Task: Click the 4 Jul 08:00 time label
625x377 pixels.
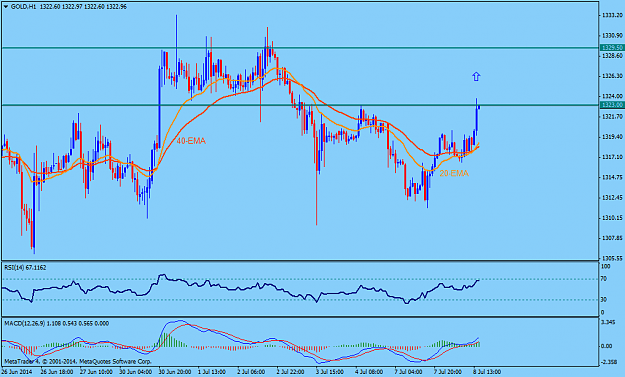Action: (x=370, y=372)
